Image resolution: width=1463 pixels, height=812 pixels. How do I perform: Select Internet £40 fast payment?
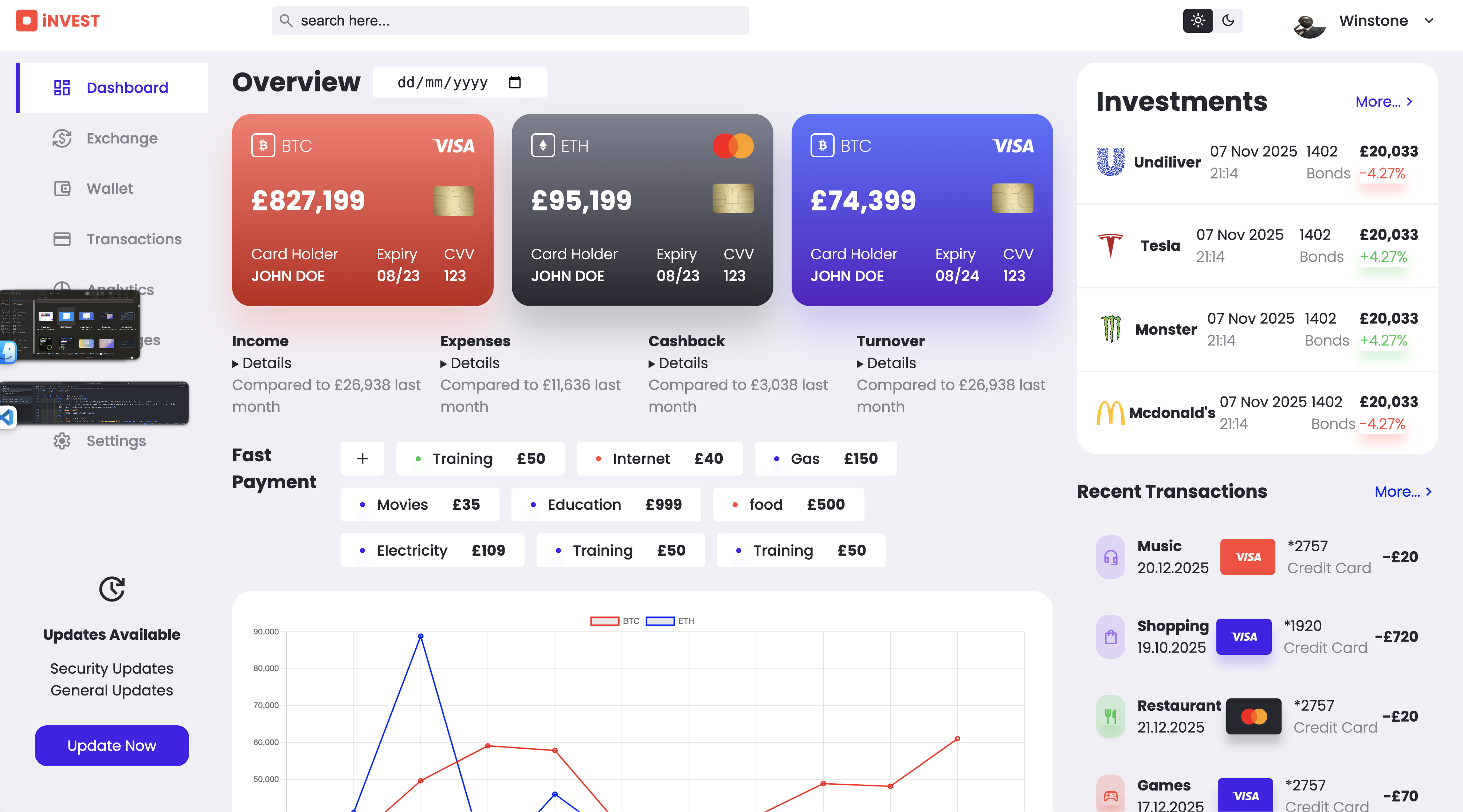[x=659, y=458]
